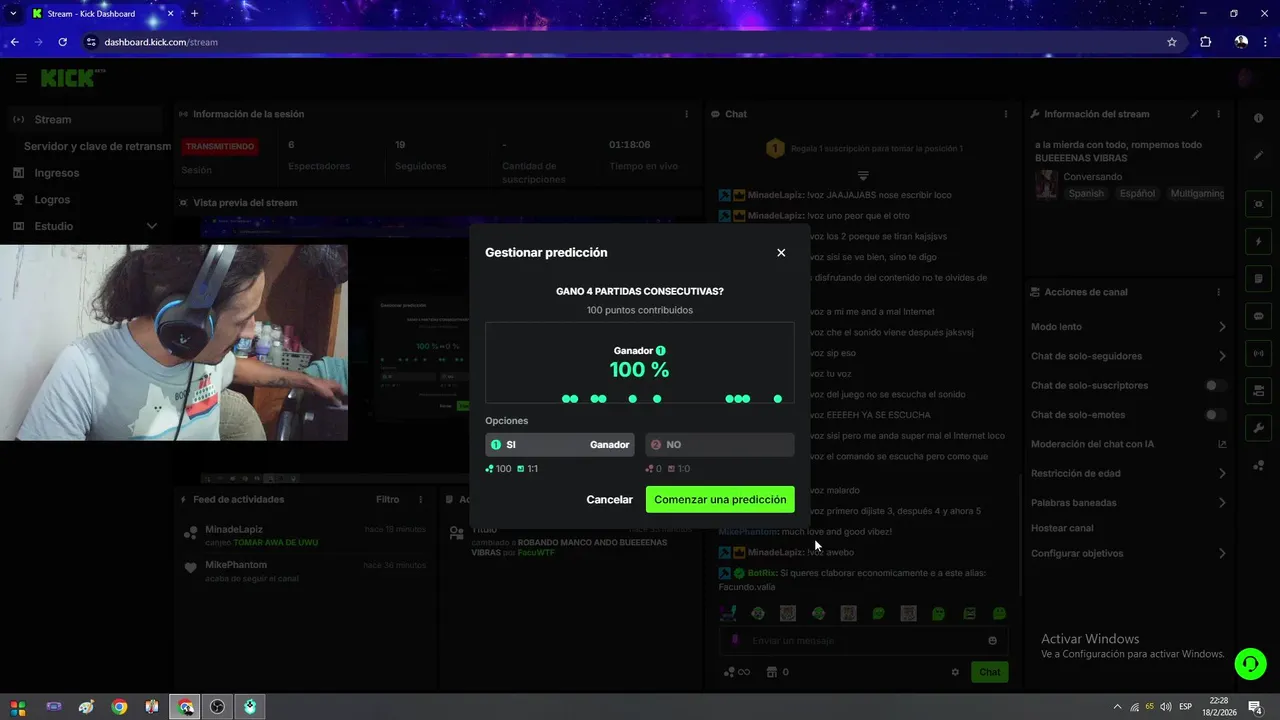Image resolution: width=1280 pixels, height=720 pixels.
Task: Select the Stream - Kick Dashboard tab
Action: pos(102,14)
